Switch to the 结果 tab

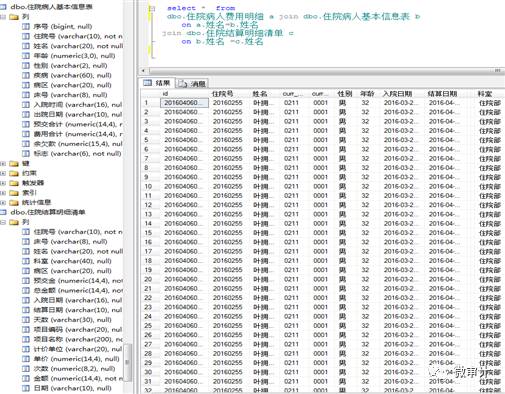point(157,83)
